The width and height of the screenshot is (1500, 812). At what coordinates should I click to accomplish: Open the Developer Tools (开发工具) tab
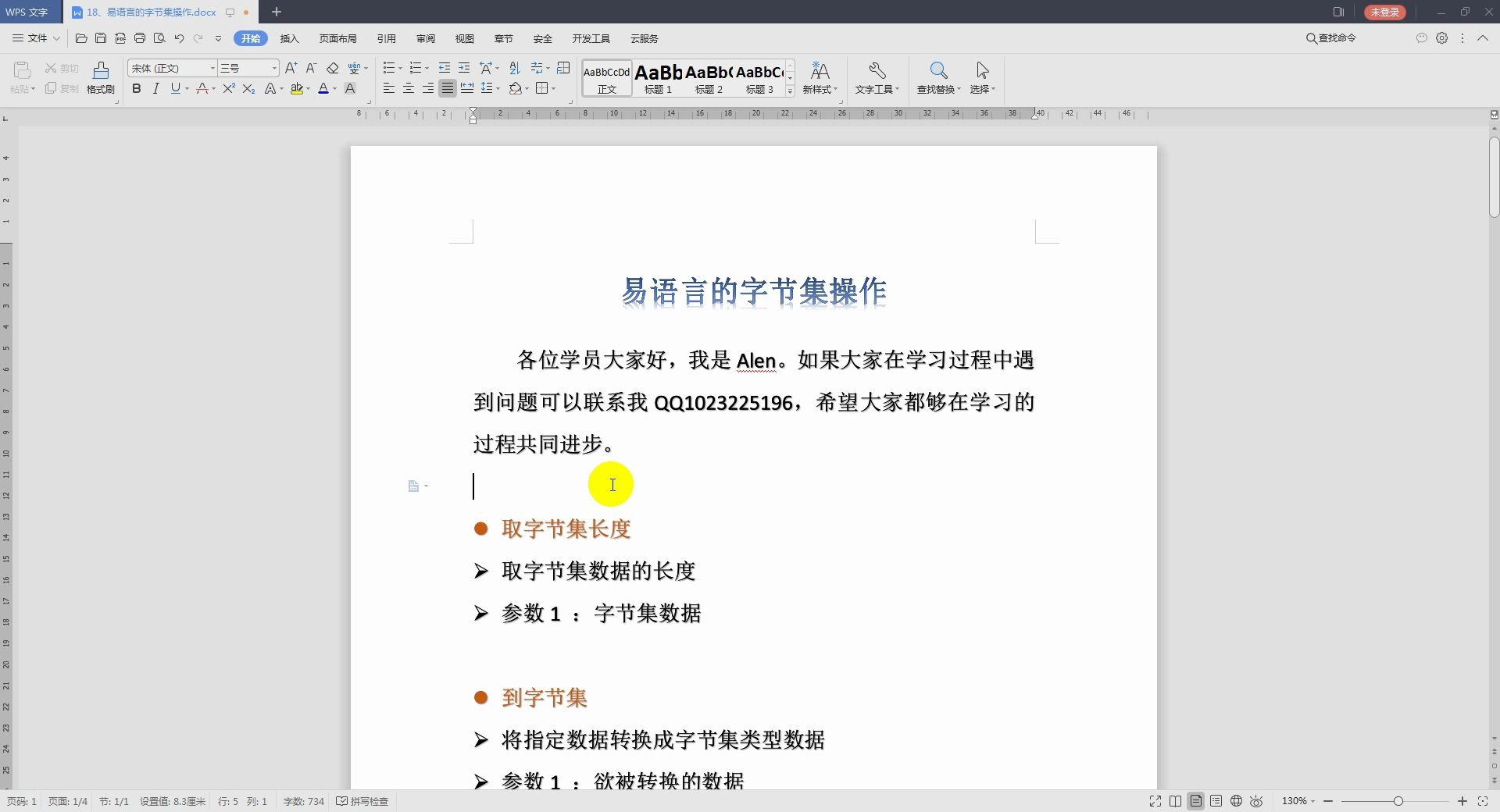(x=591, y=38)
